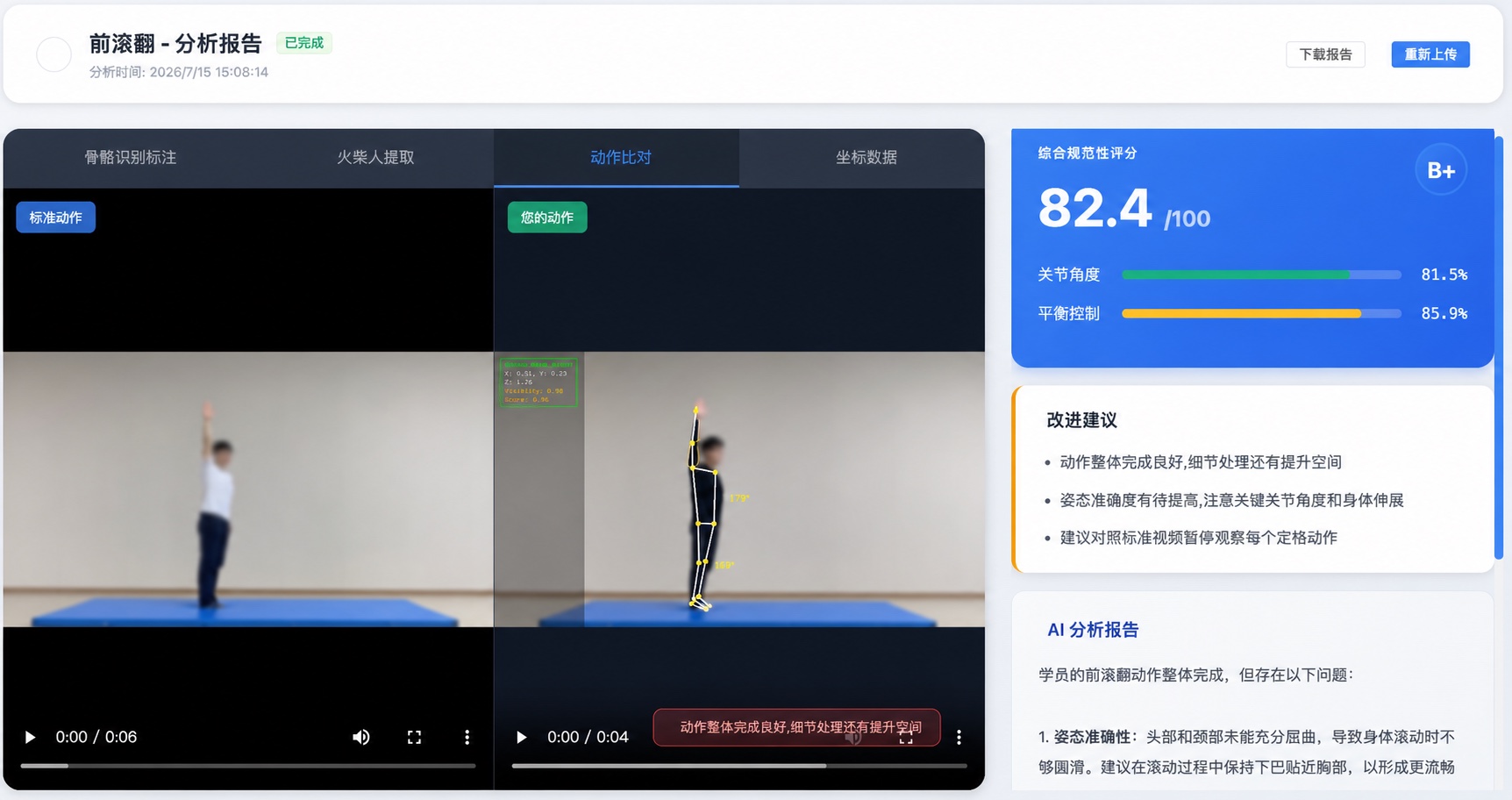This screenshot has height=800, width=1512.
Task: Click the red subtitle overlay on your video
Action: click(x=797, y=727)
